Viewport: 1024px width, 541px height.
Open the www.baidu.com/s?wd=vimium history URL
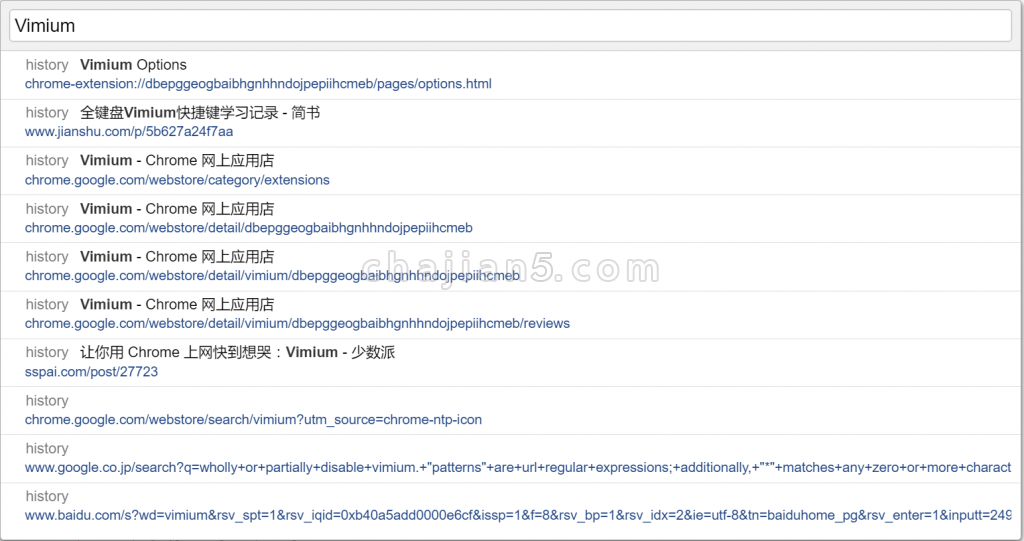click(518, 516)
